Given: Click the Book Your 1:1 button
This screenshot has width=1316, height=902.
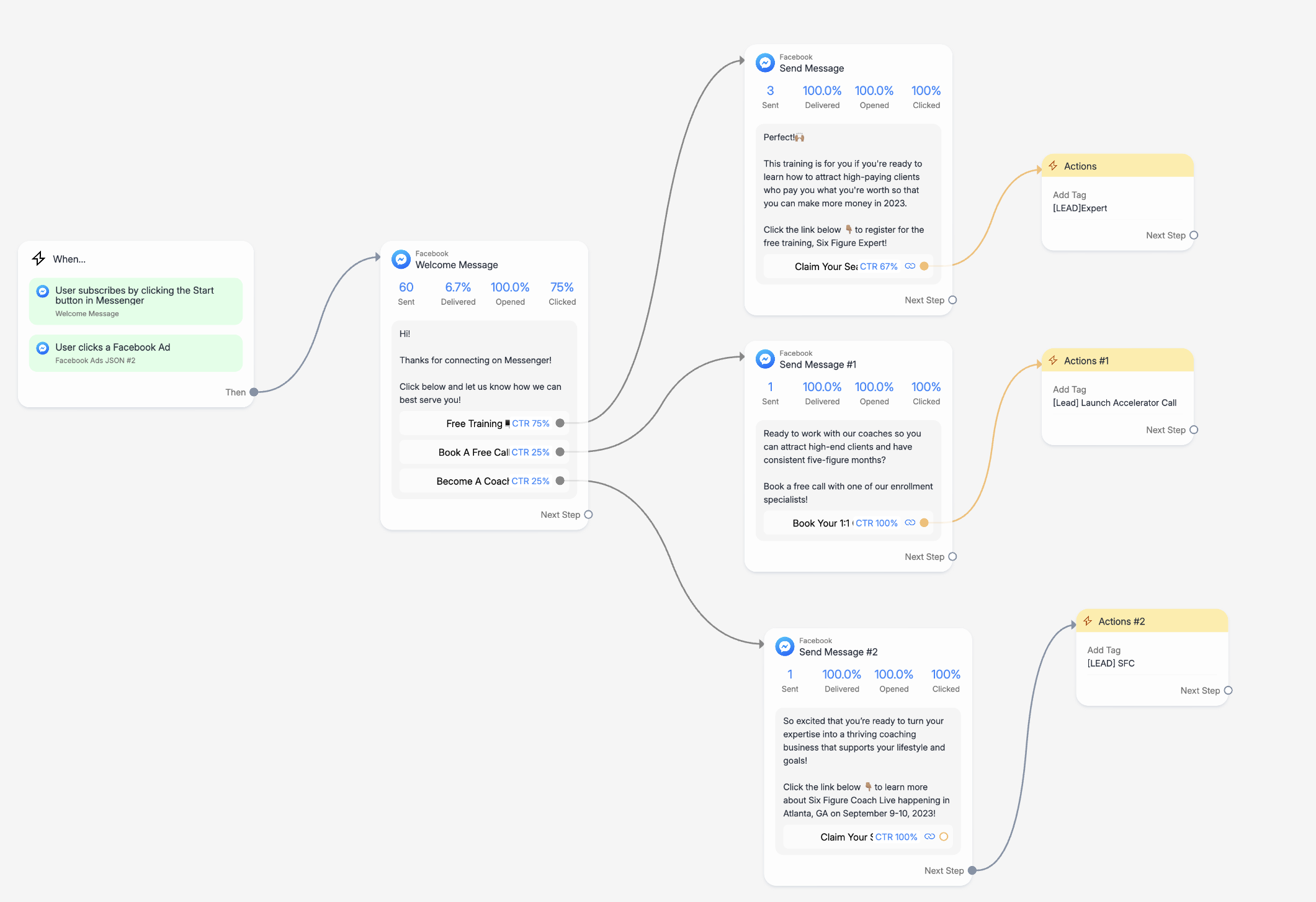Looking at the screenshot, I should click(x=848, y=523).
